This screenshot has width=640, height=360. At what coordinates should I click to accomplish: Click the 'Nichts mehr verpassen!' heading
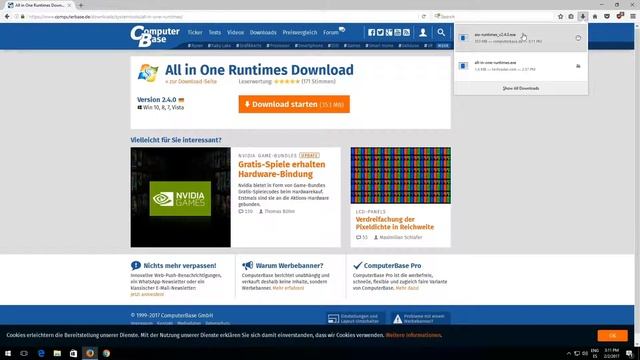180,265
